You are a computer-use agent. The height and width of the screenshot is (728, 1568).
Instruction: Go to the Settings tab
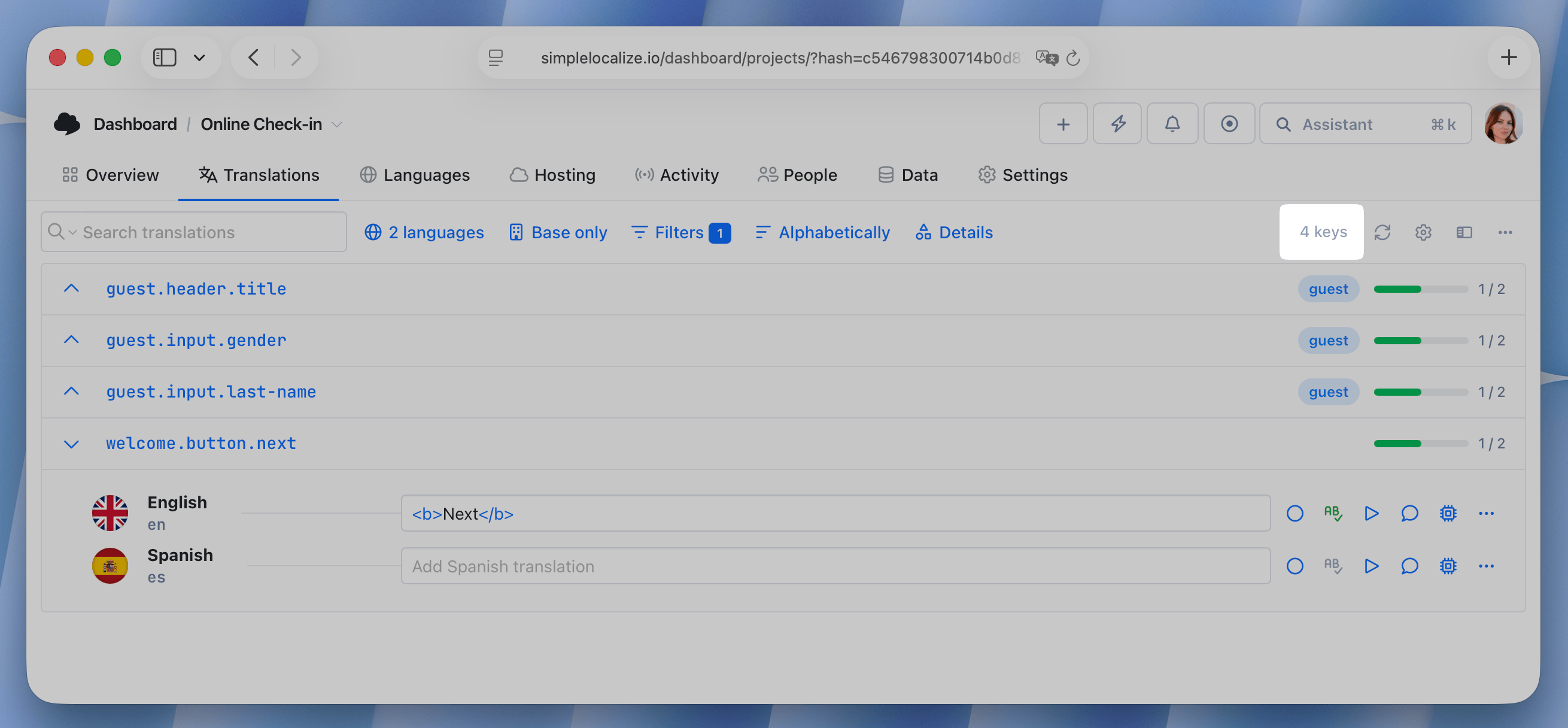[1023, 175]
